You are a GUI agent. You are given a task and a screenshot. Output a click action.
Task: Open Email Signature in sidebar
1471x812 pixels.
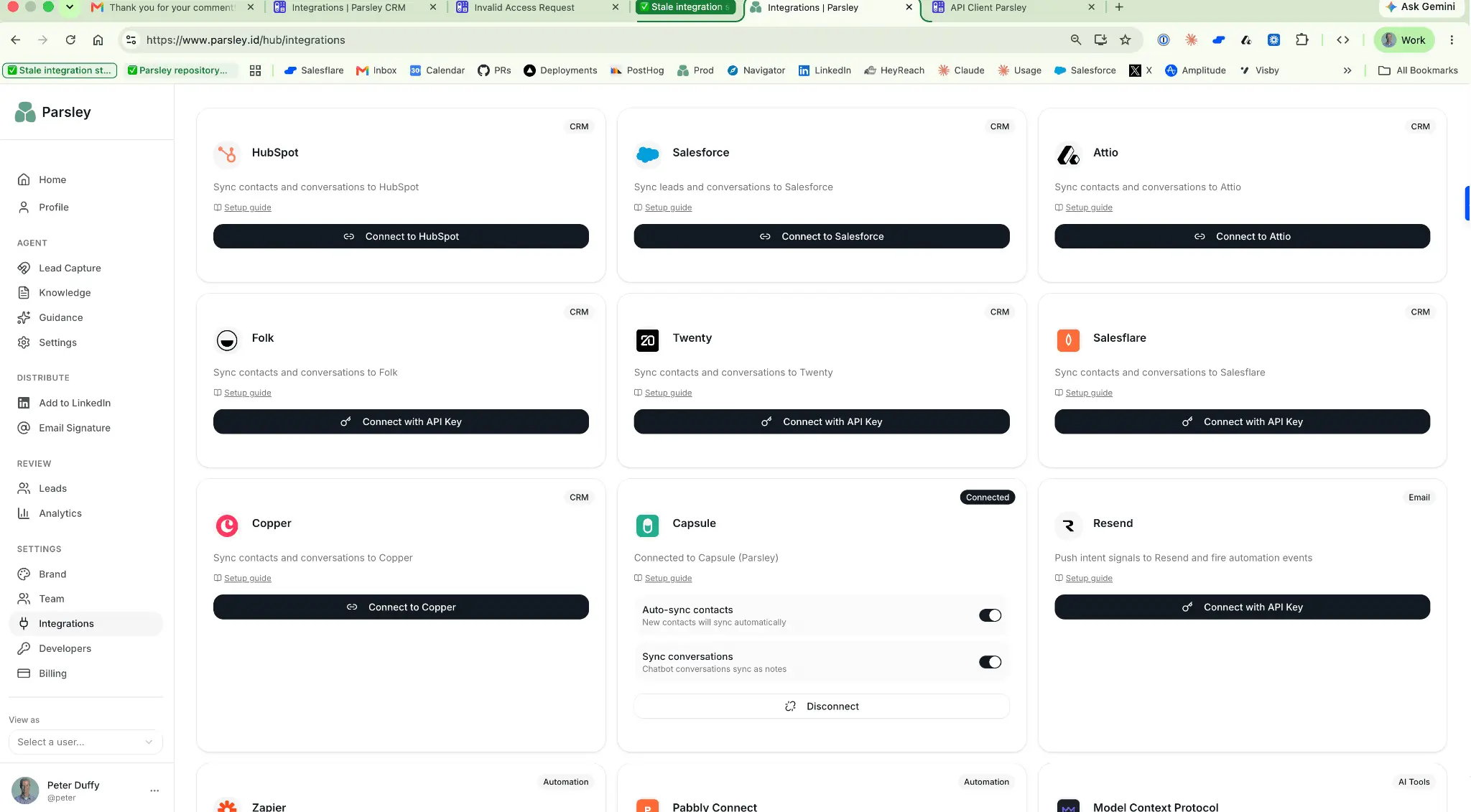85,428
